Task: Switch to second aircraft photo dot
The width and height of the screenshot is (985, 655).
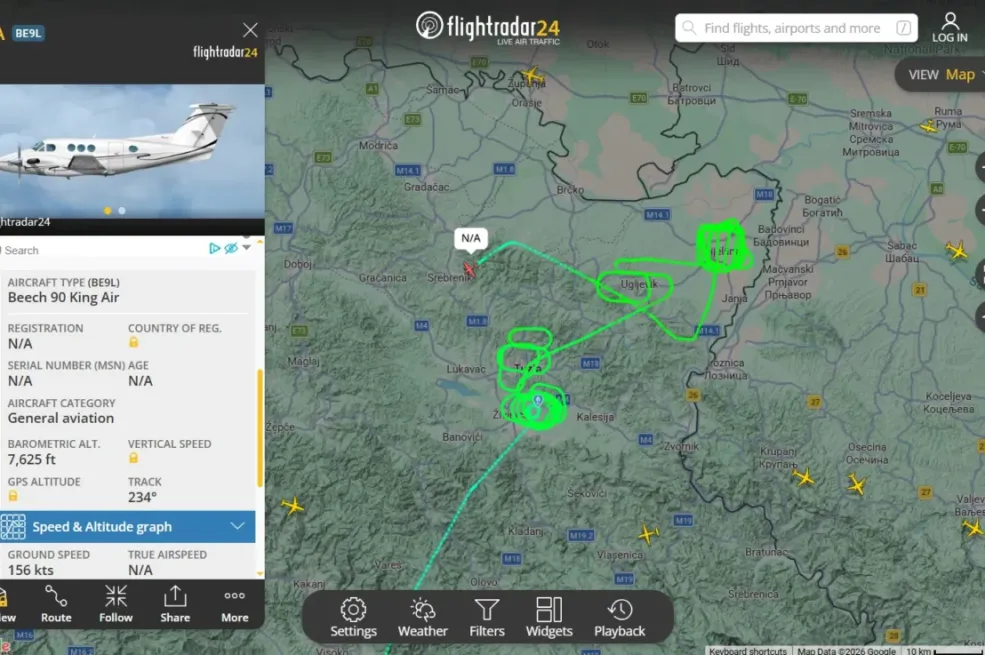Action: click(x=122, y=211)
